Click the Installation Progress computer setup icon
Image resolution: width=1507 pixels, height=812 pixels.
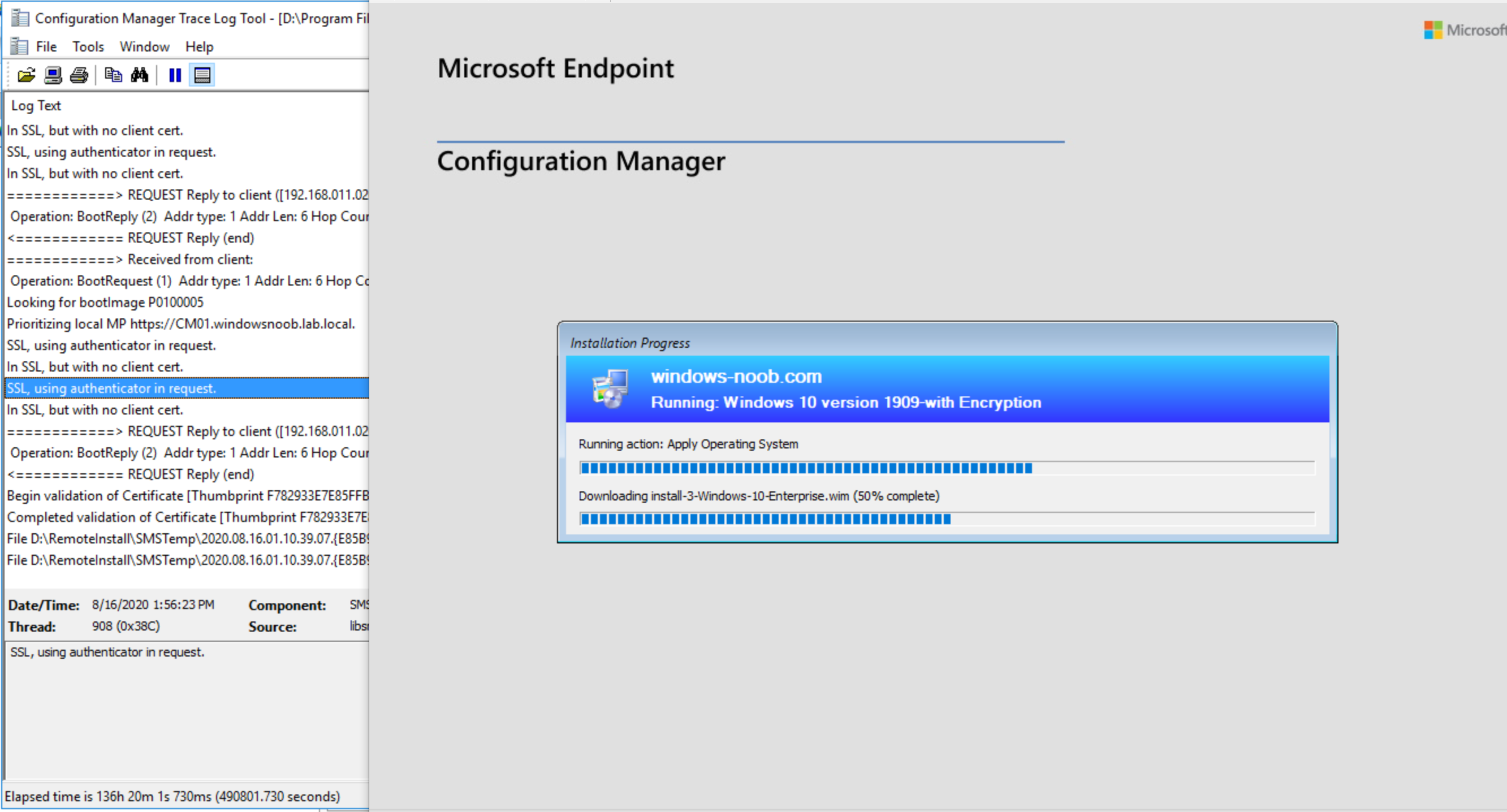coord(610,388)
